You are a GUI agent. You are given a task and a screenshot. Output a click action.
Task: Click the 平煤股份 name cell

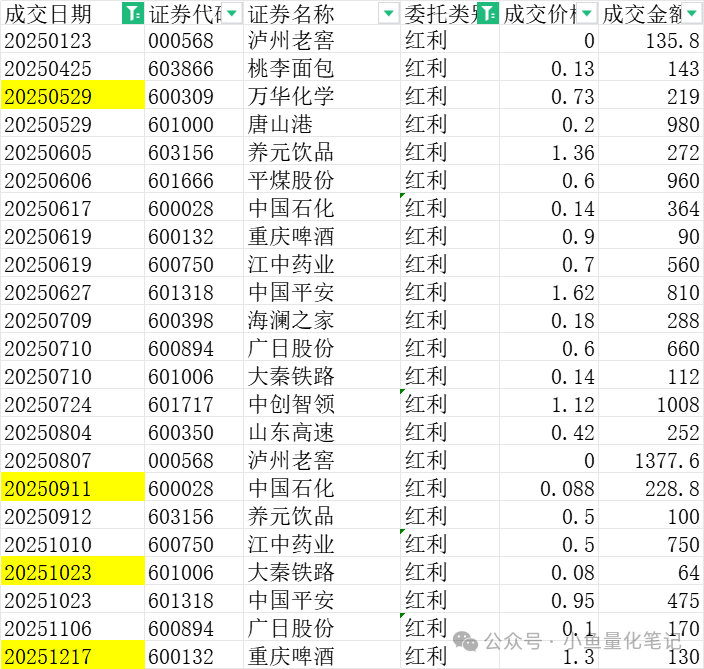click(x=322, y=179)
